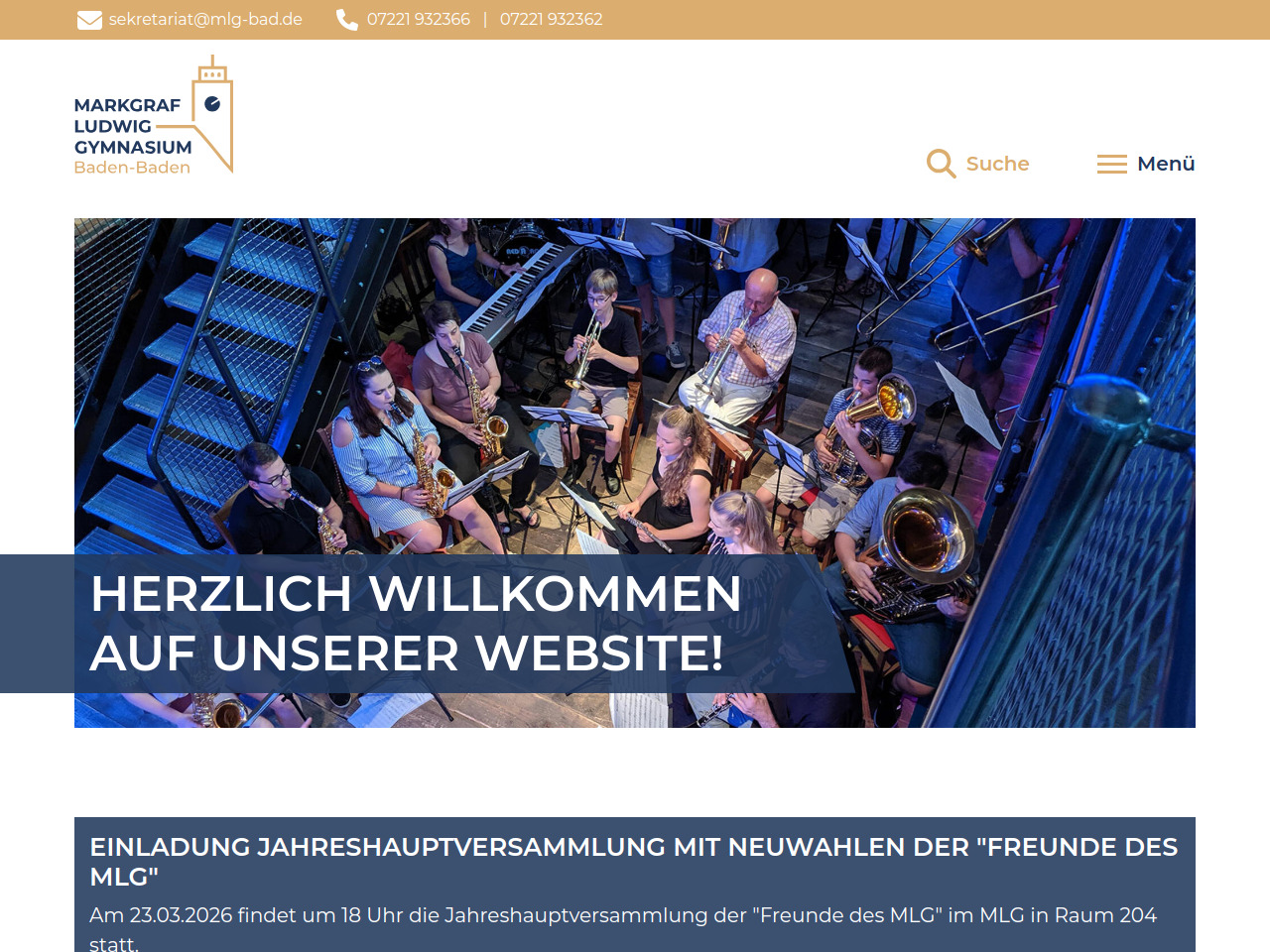Click the Herzlich Willkommen banner heading

(x=417, y=624)
